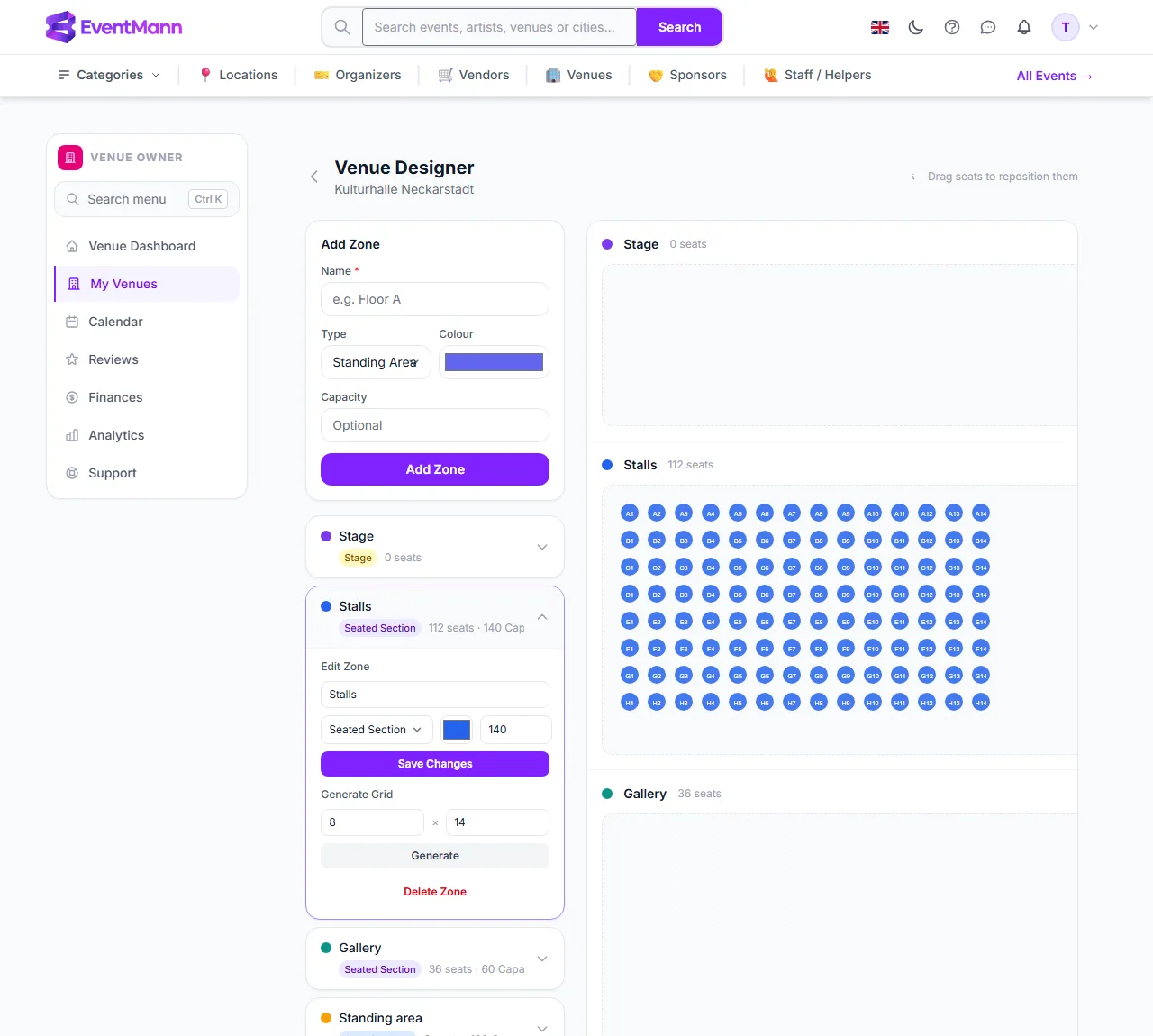
Task: Expand the Gallery zone card
Action: 542,959
